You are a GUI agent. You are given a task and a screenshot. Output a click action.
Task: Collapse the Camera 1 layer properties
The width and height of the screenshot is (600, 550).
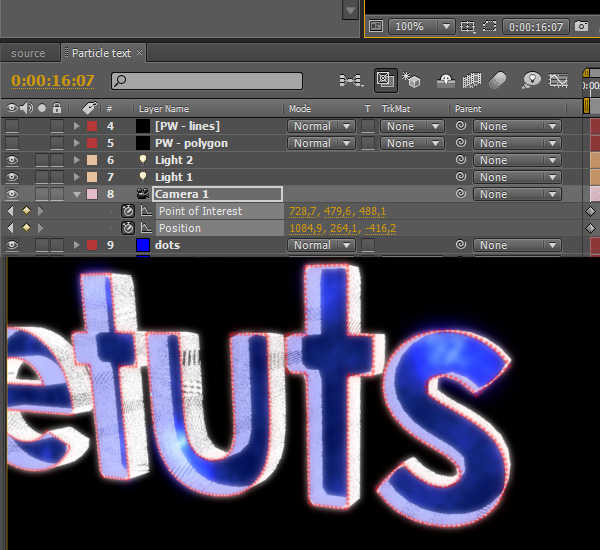[77, 194]
